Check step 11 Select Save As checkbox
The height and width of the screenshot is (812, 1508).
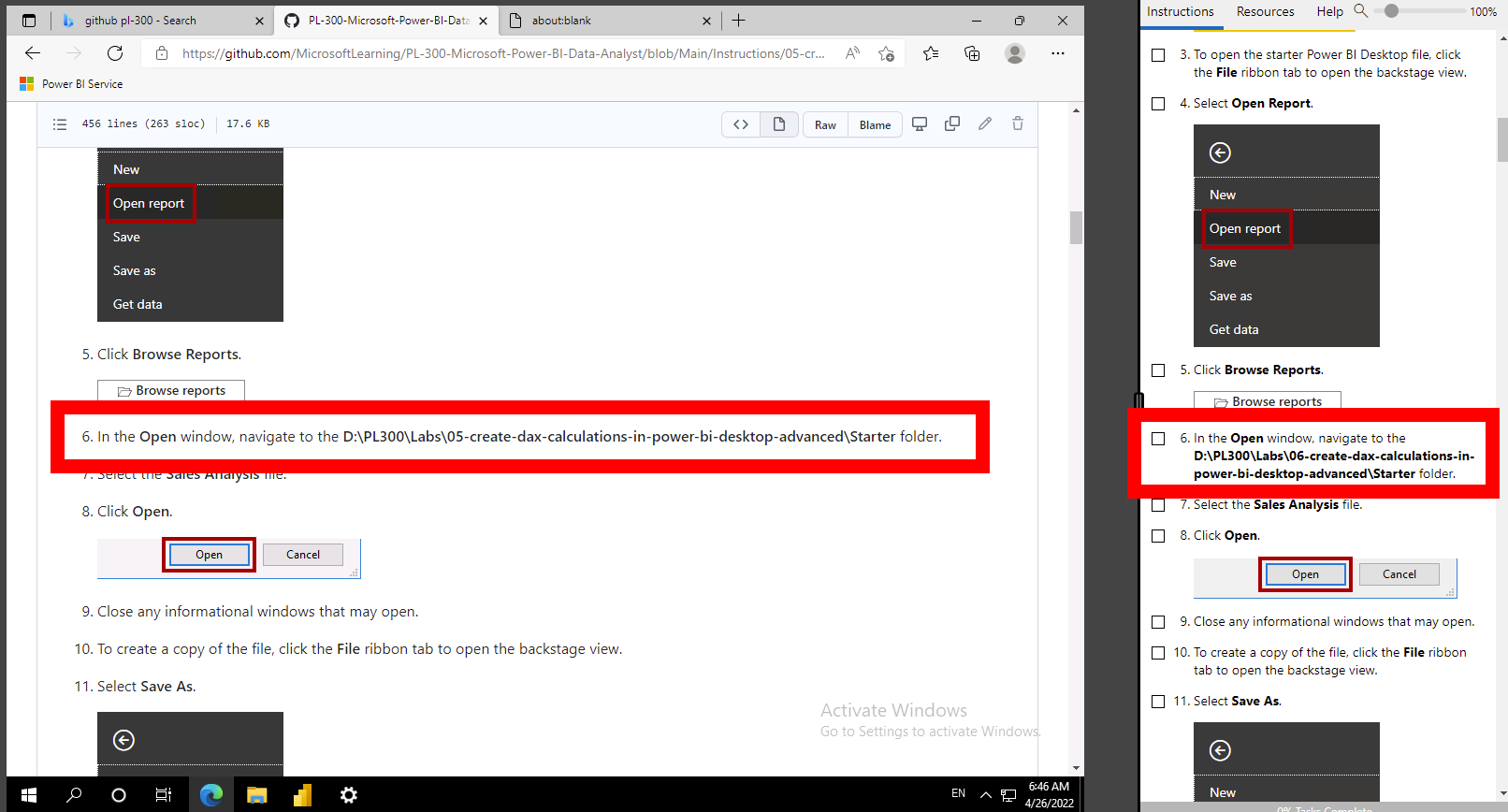[x=1158, y=702]
